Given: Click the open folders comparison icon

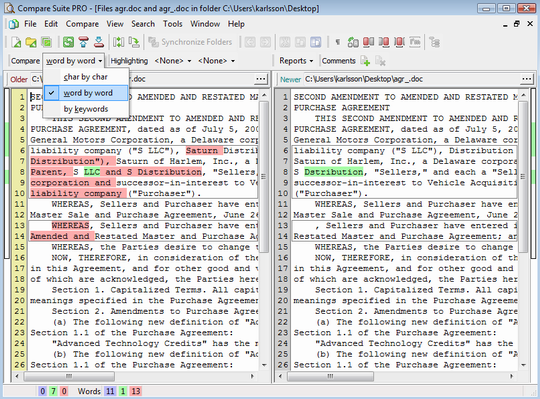Looking at the screenshot, I should [x=31, y=42].
